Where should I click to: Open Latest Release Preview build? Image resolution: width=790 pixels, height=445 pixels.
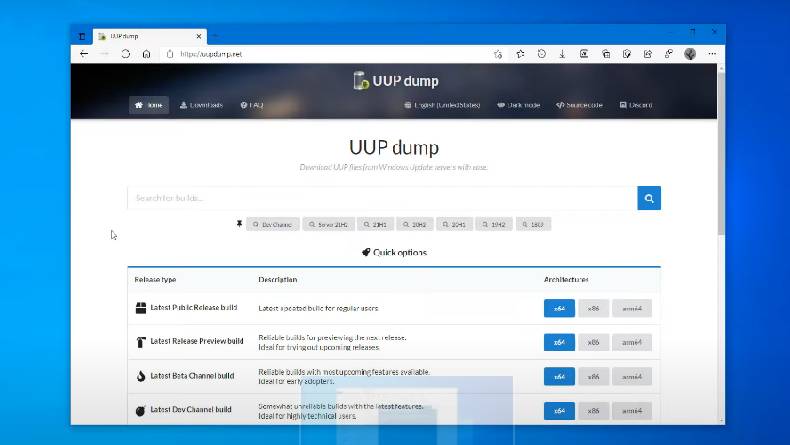(196, 341)
